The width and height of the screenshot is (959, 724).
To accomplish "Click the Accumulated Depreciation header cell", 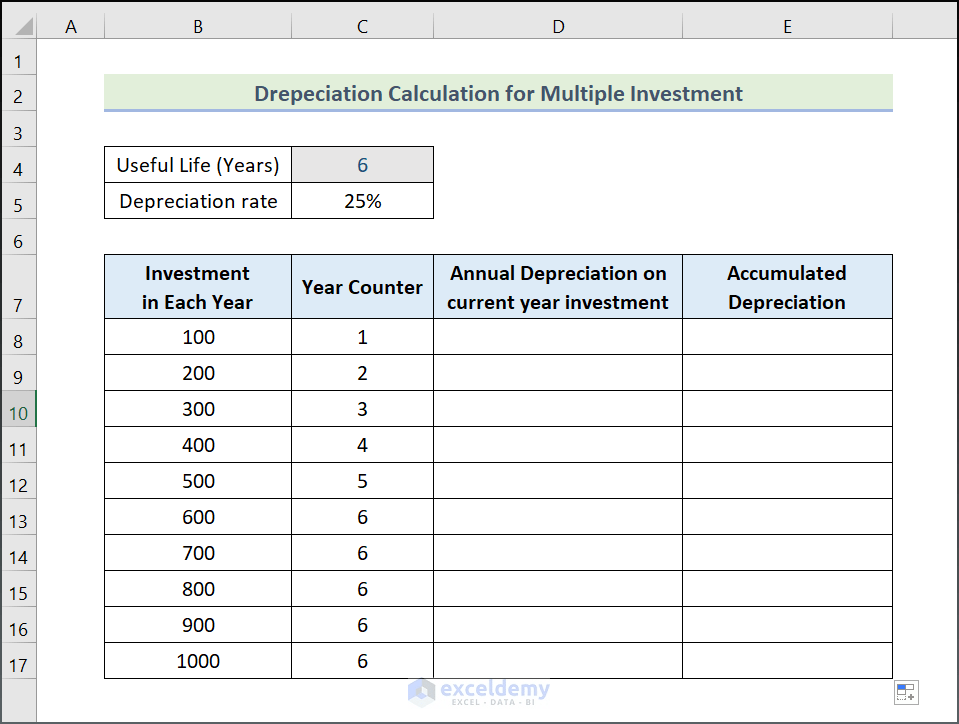I will 787,286.
